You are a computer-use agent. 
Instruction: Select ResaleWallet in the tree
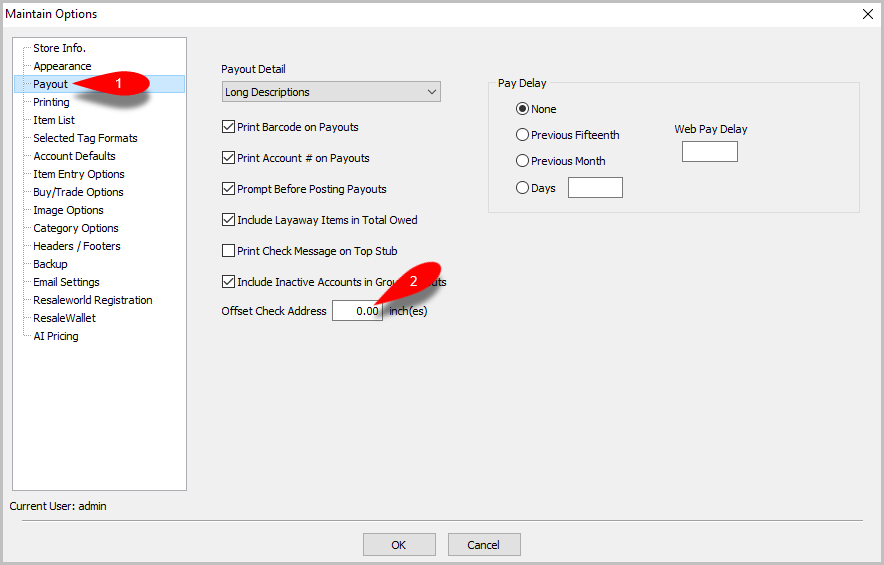[64, 319]
